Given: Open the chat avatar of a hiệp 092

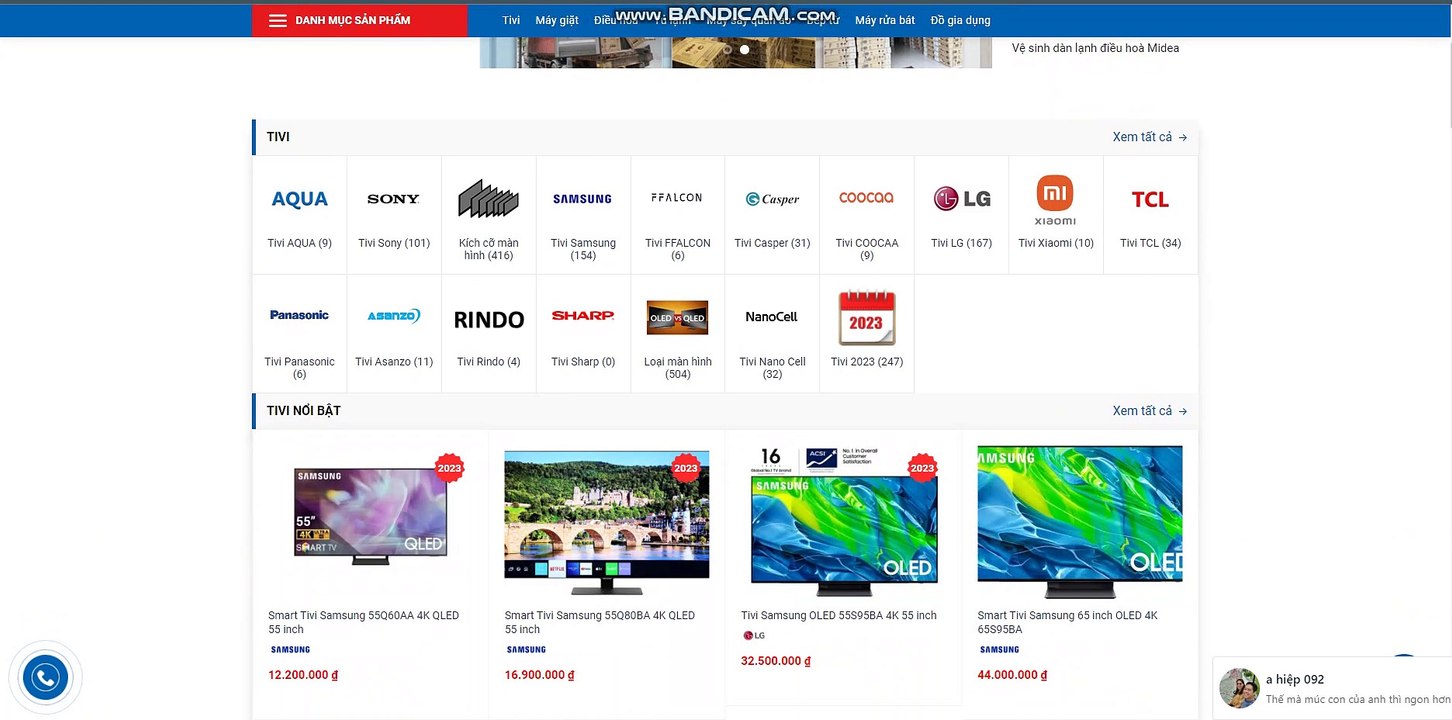Looking at the screenshot, I should [1239, 688].
